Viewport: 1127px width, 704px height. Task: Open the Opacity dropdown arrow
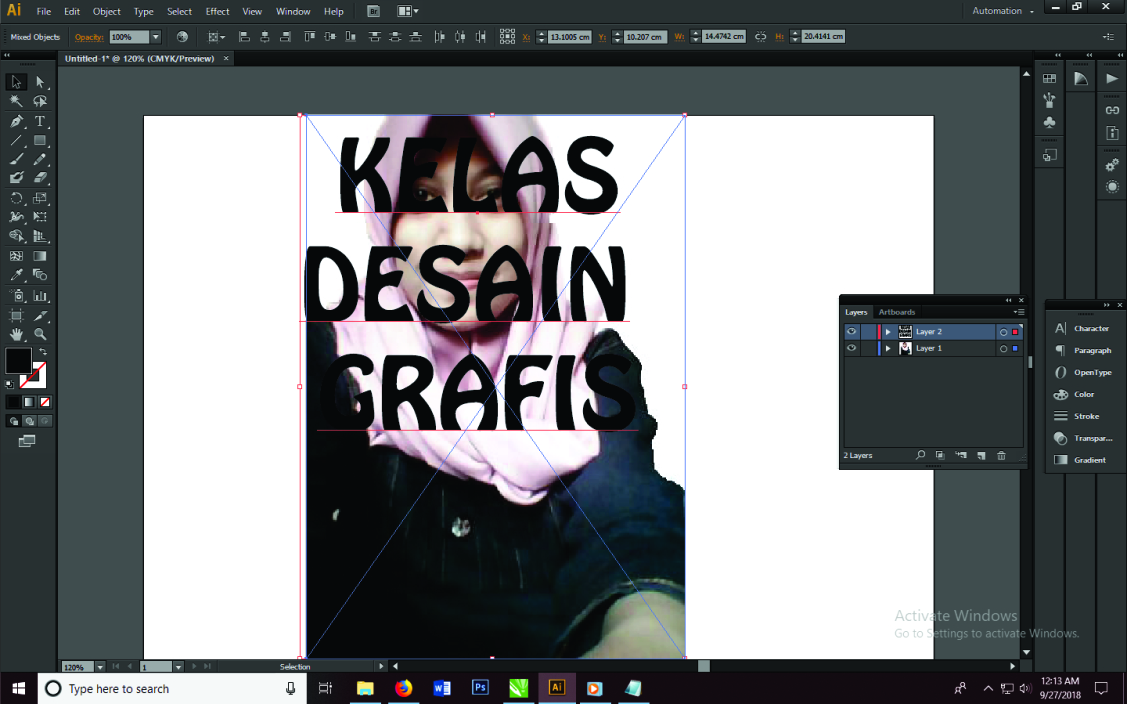(155, 37)
